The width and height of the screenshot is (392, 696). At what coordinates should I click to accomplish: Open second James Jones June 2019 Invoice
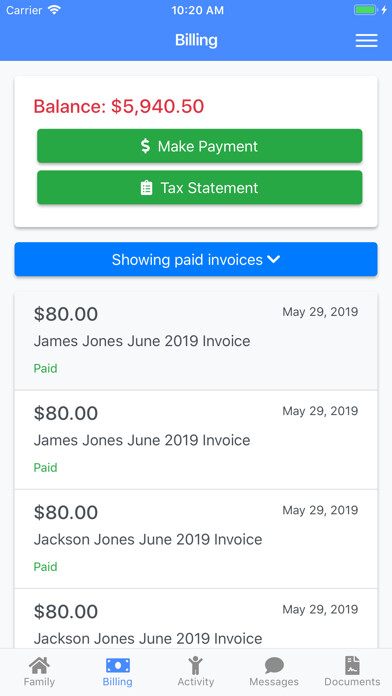196,440
